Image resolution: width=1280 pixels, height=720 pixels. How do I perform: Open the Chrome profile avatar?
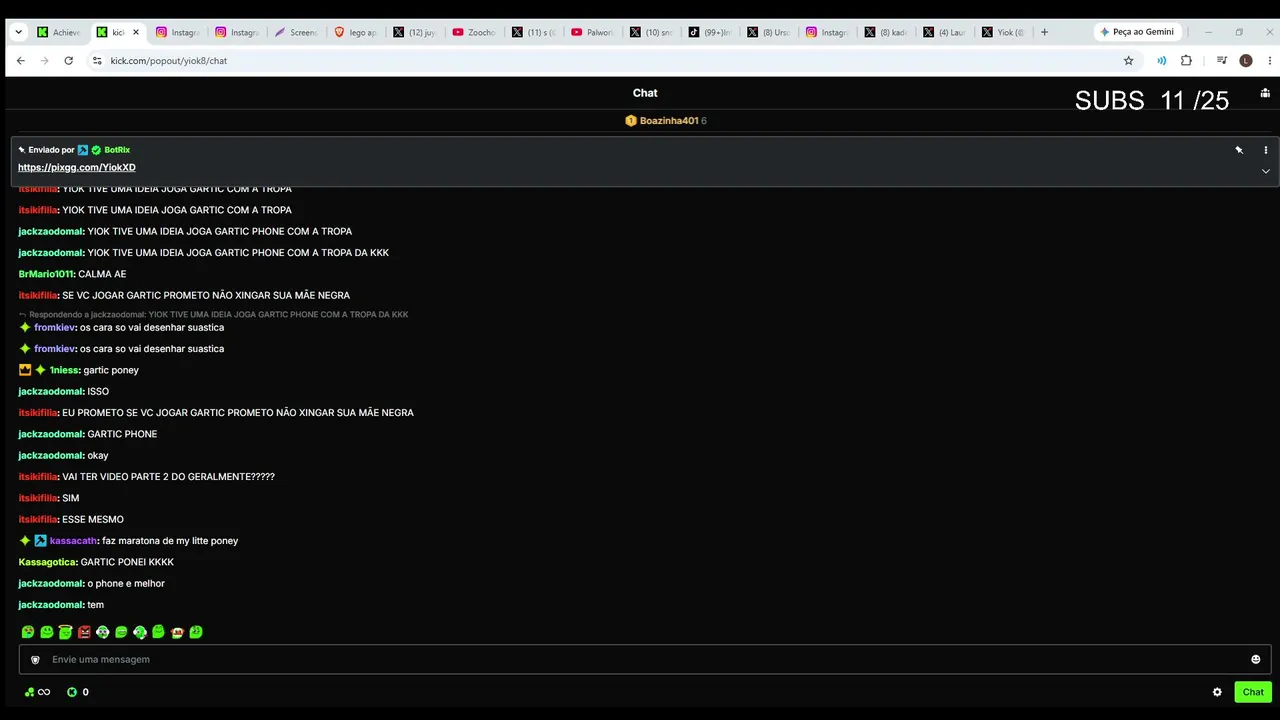coord(1246,61)
